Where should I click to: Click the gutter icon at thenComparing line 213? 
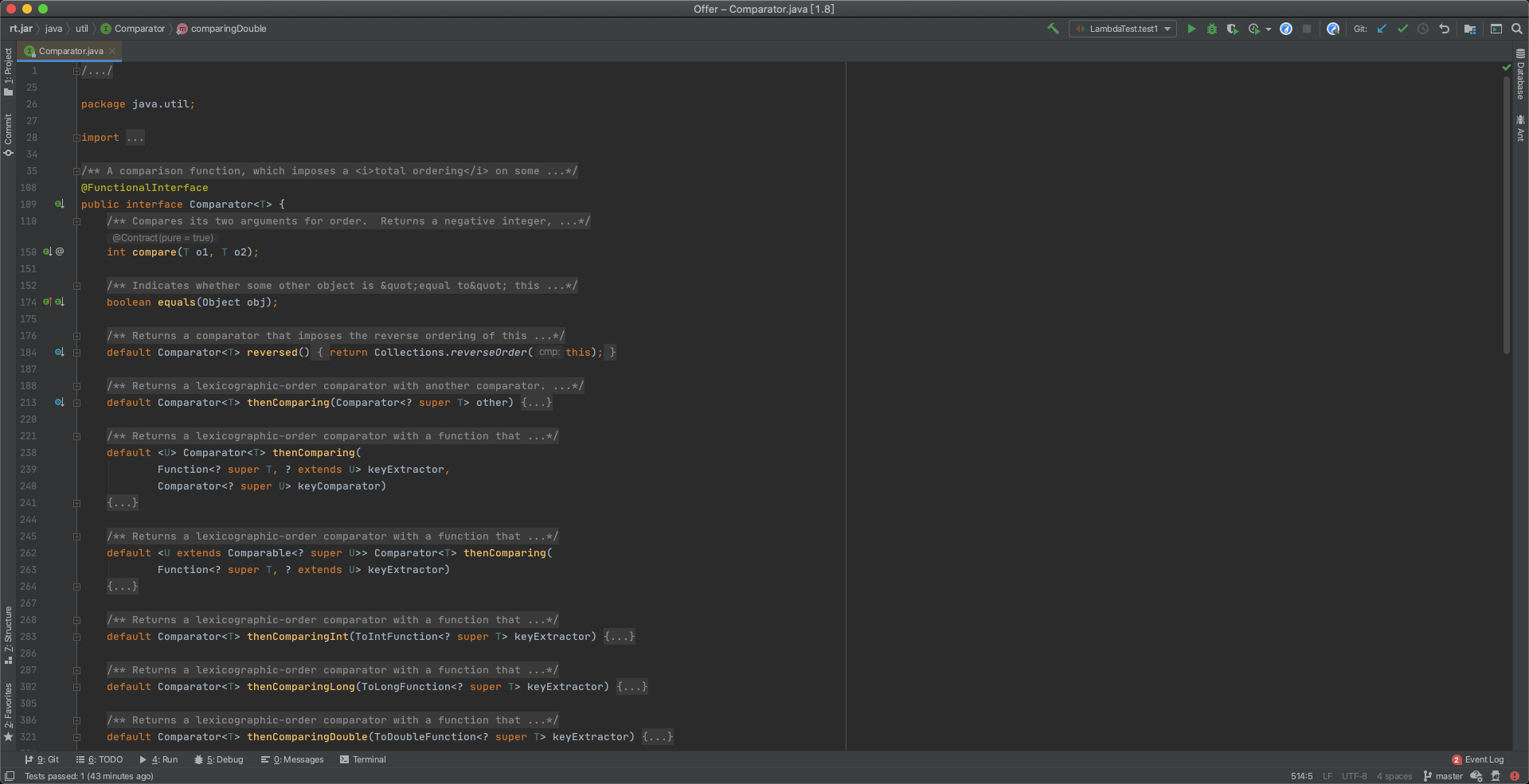pyautogui.click(x=59, y=402)
